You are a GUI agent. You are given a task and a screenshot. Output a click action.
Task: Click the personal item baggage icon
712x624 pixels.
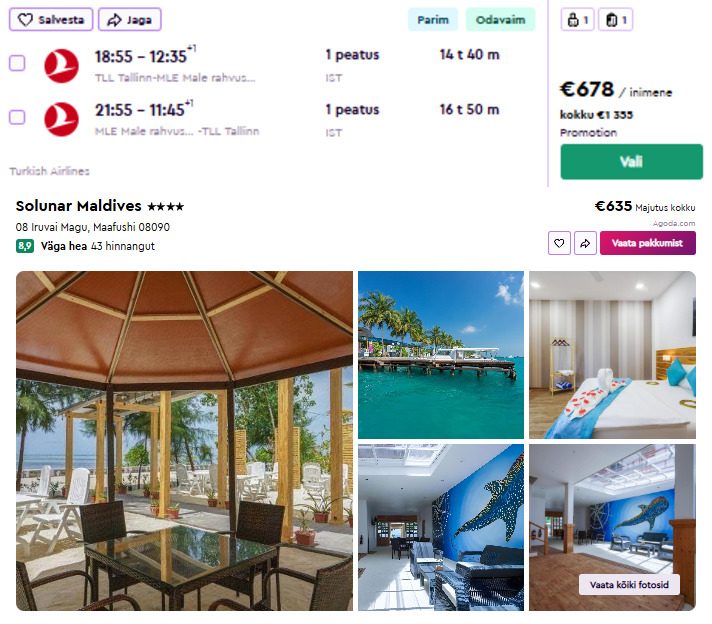[x=578, y=20]
